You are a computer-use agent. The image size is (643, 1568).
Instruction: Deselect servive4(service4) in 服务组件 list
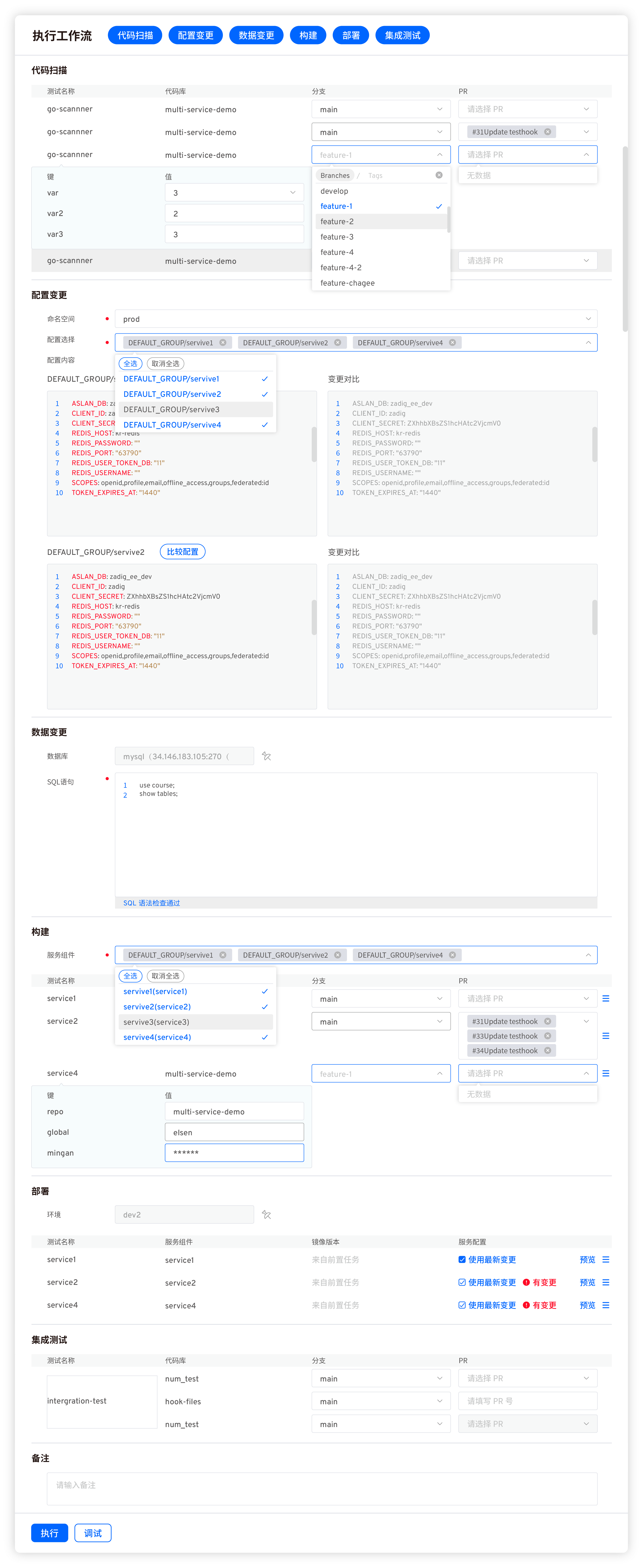click(196, 1037)
